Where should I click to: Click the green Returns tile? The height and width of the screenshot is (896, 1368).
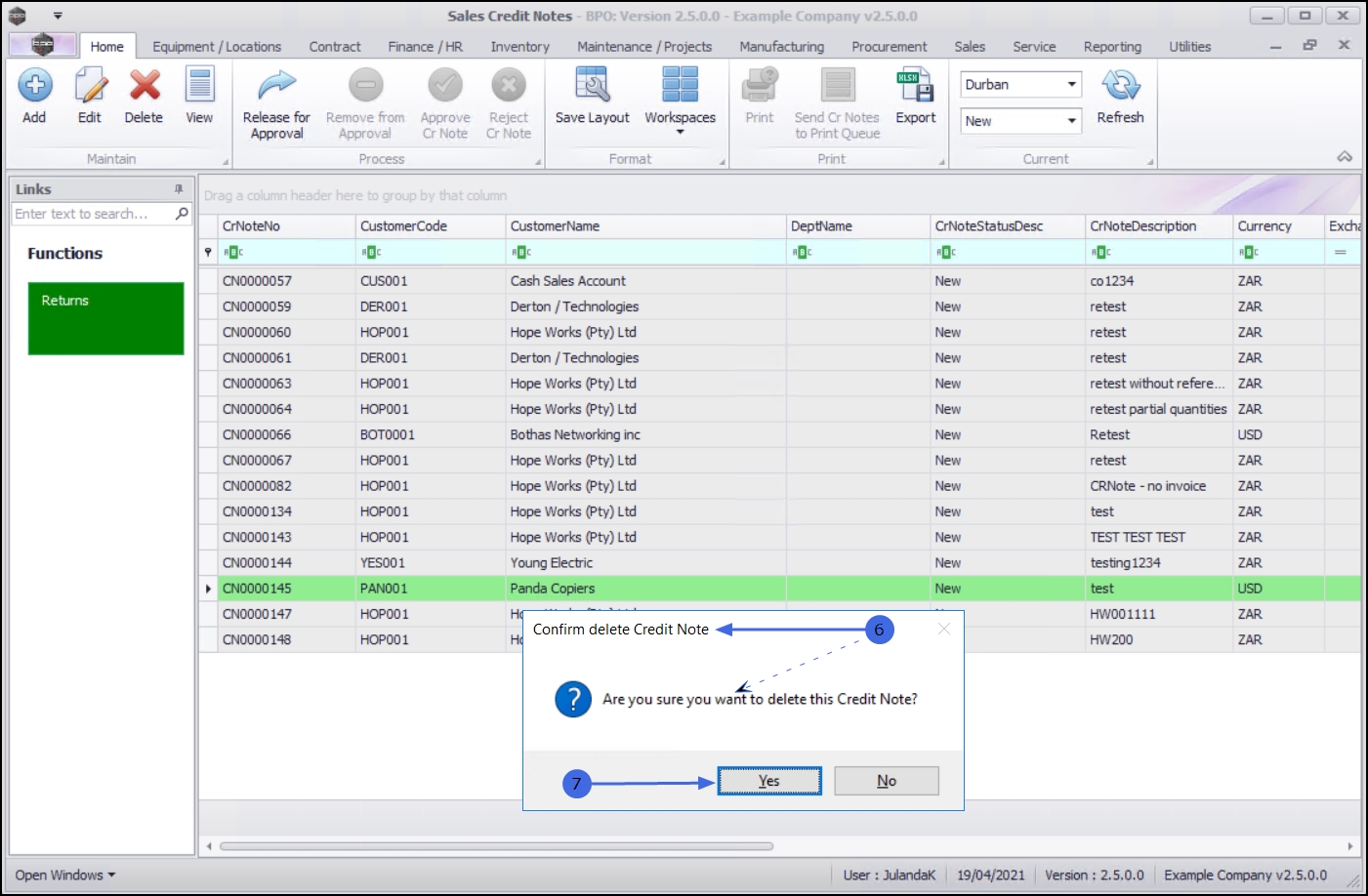[105, 318]
